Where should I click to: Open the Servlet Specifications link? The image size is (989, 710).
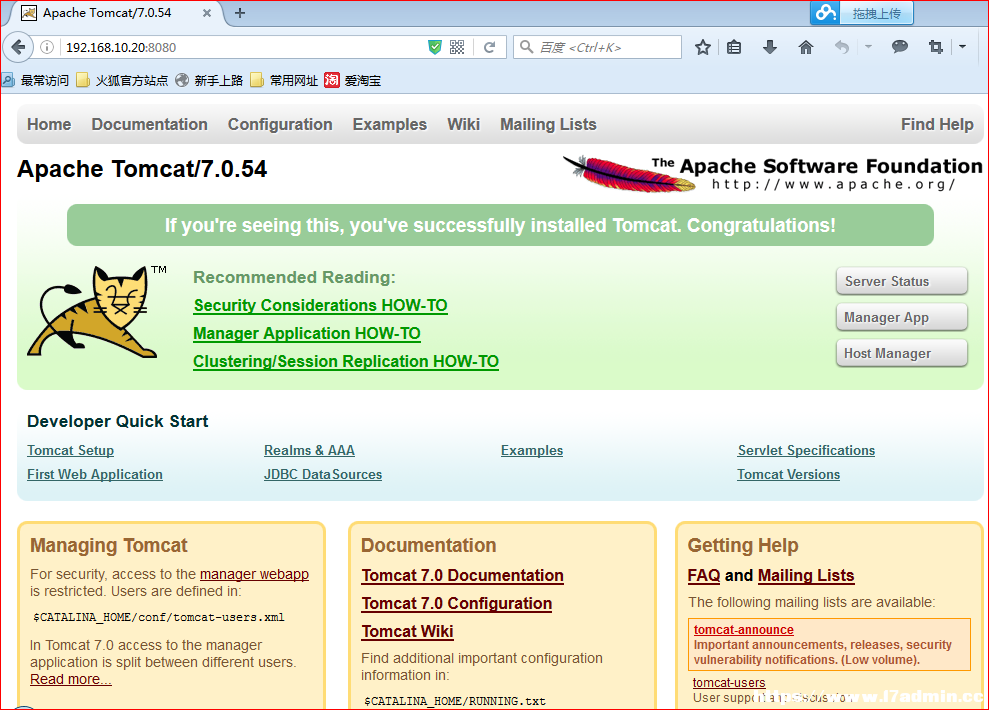click(806, 450)
